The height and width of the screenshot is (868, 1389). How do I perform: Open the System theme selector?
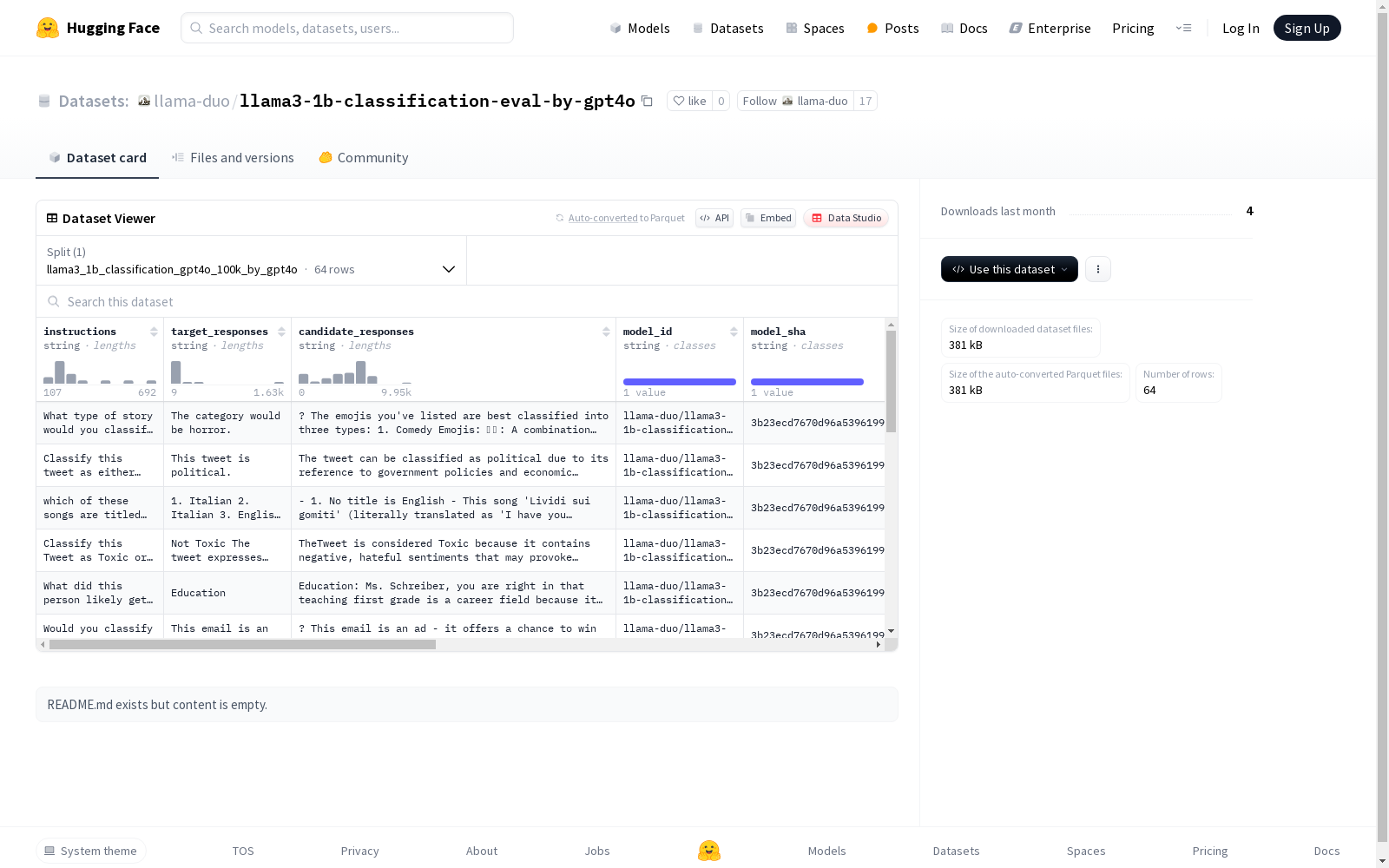click(91, 851)
